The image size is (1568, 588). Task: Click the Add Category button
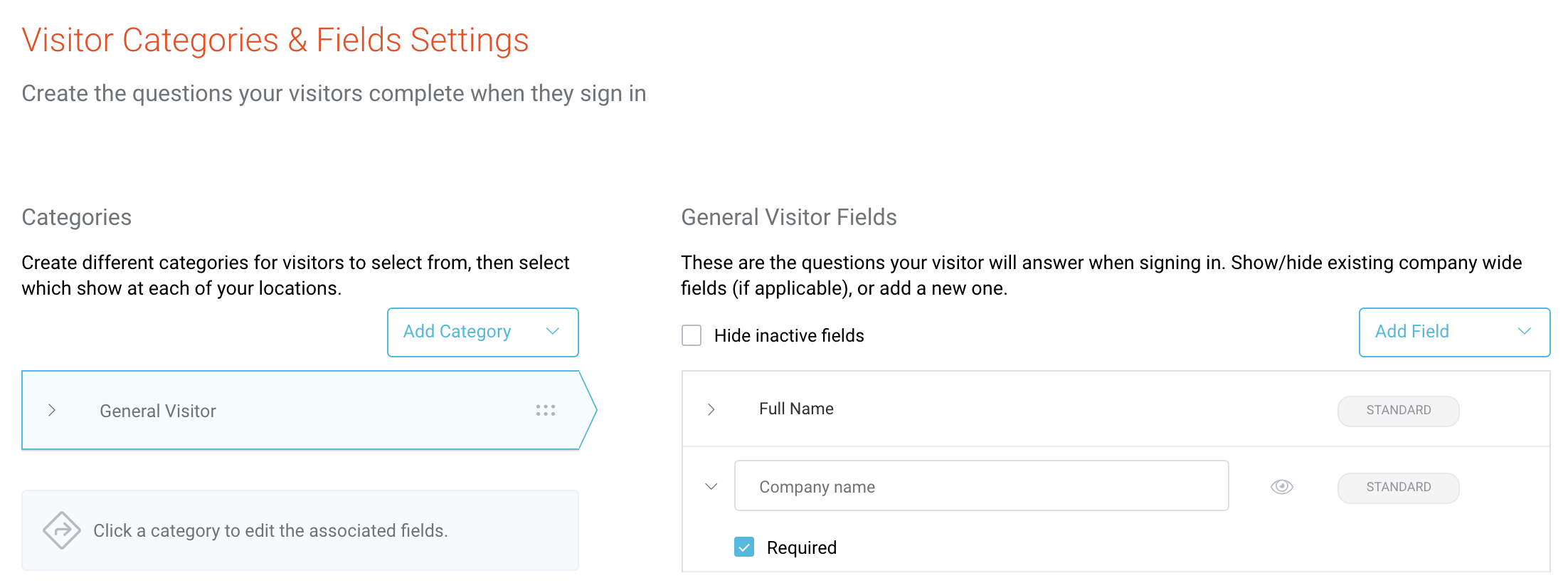click(x=457, y=331)
